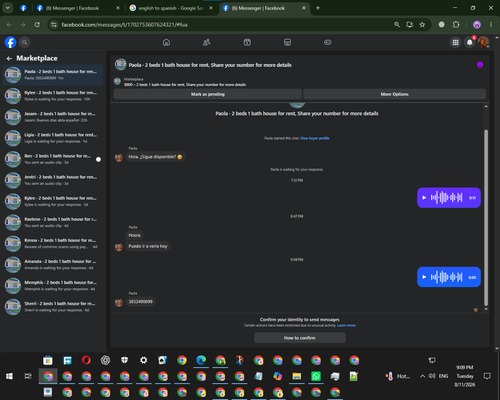
Task: Click the Mark as pending button
Action: [208, 94]
